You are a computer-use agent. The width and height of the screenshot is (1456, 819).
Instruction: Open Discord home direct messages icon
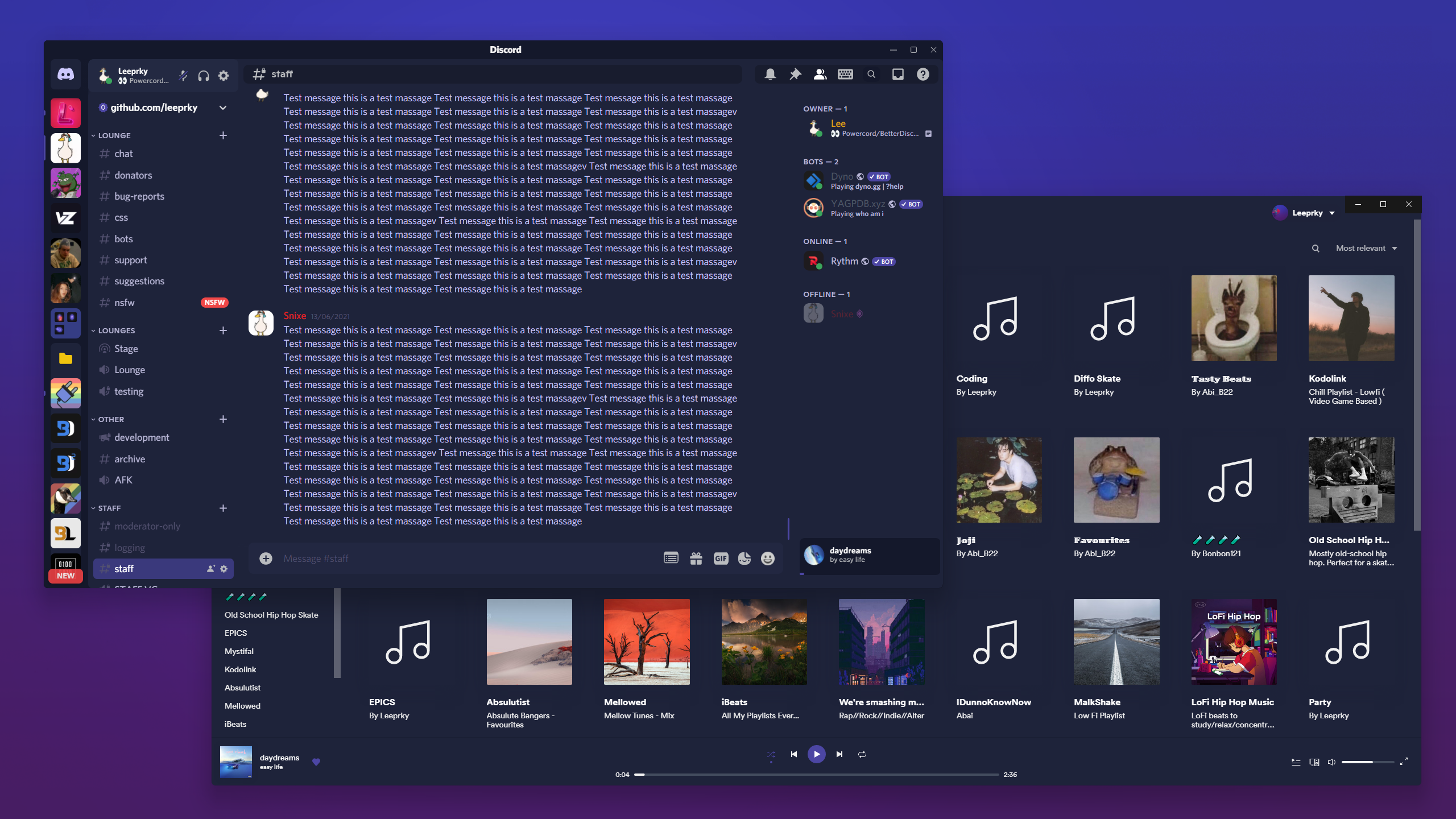click(65, 75)
